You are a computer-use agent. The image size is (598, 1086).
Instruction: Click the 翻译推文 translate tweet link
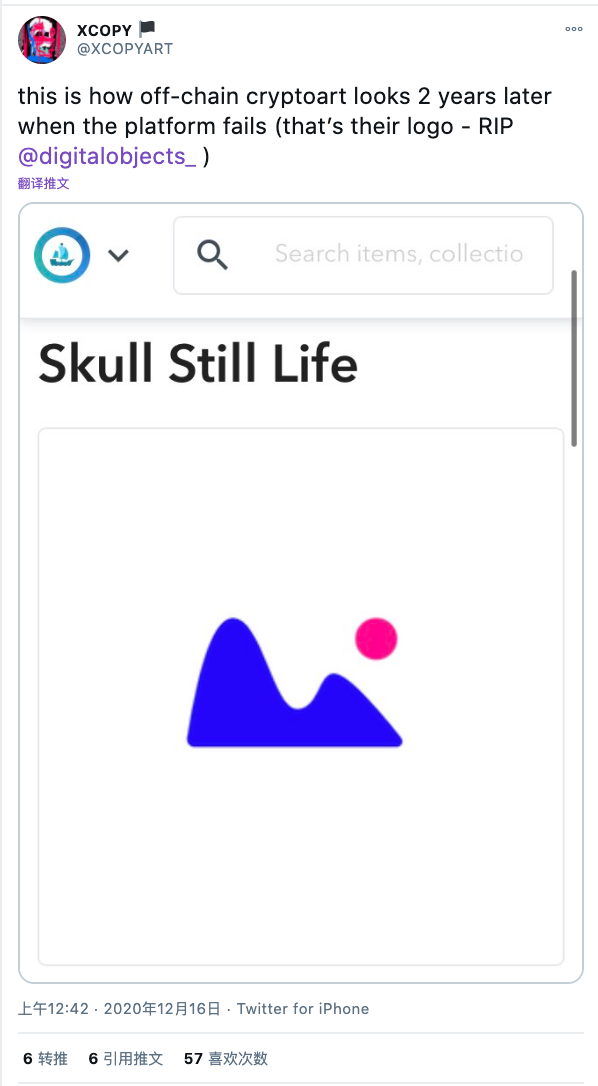[x=44, y=184]
